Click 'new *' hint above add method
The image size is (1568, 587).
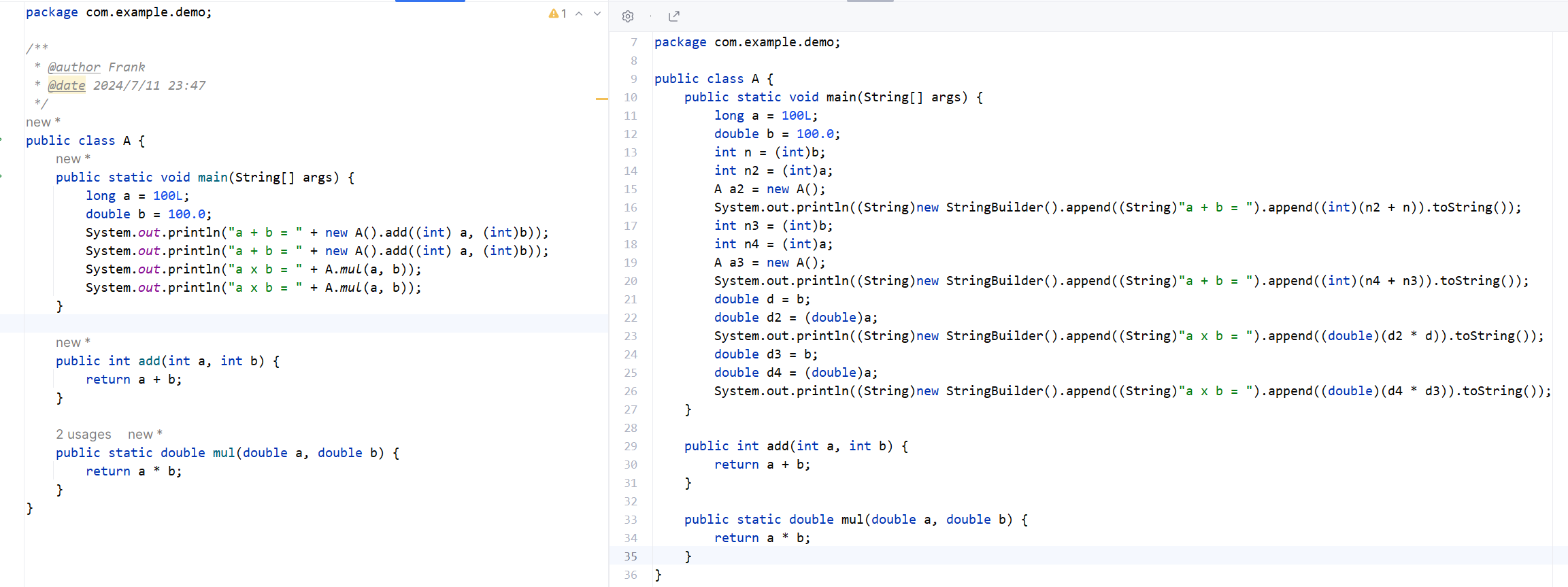tap(73, 342)
